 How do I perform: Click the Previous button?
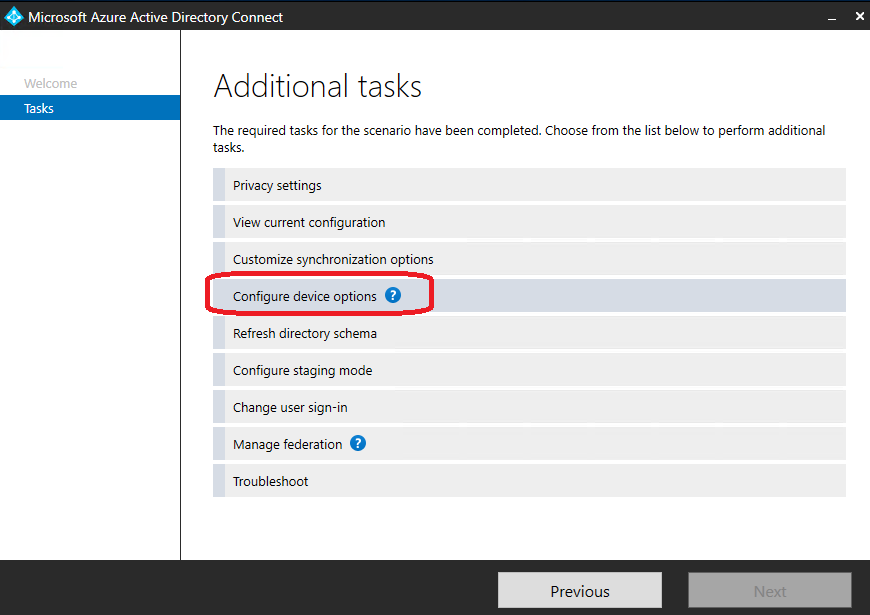579,590
